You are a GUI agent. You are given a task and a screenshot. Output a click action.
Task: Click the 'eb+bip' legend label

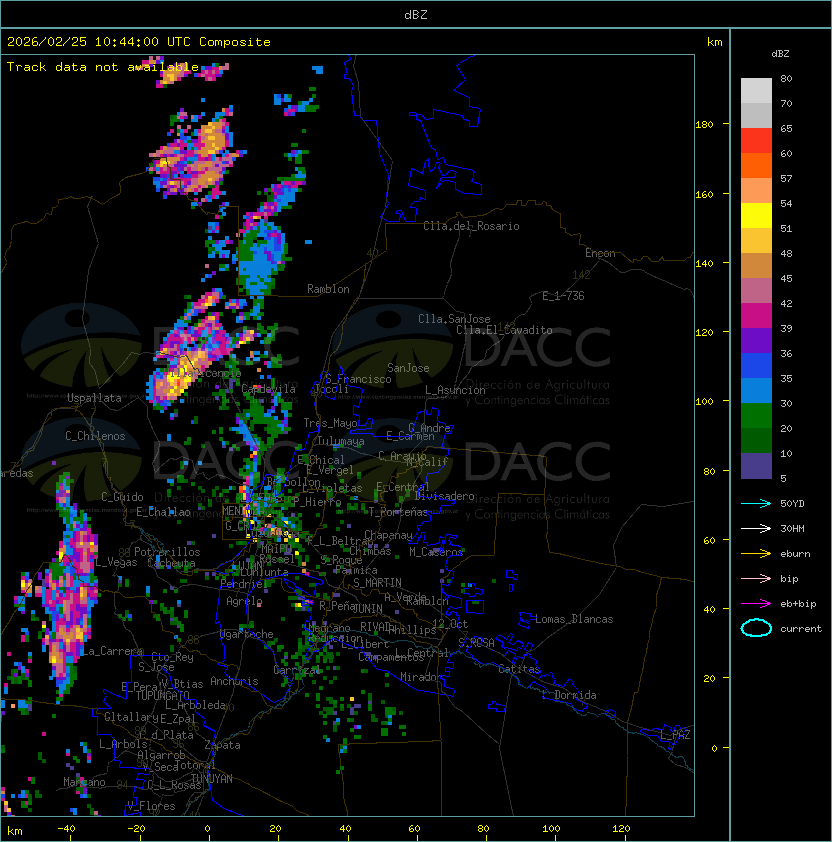[798, 604]
